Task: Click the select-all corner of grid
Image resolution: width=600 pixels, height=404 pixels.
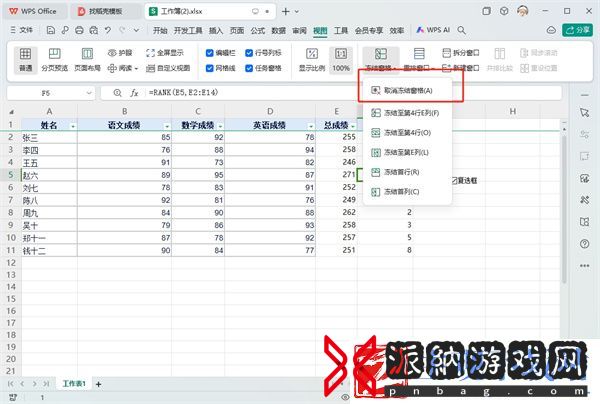Action: (x=11, y=112)
